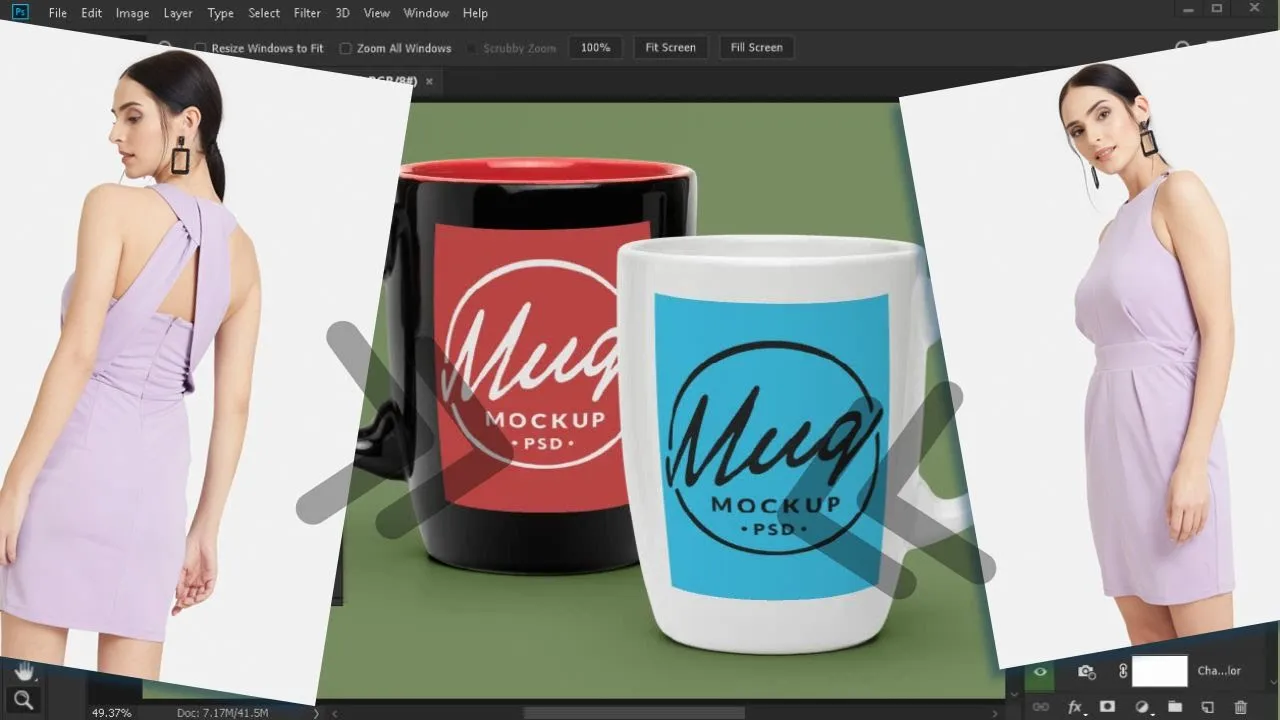Open the Select menu

[264, 13]
